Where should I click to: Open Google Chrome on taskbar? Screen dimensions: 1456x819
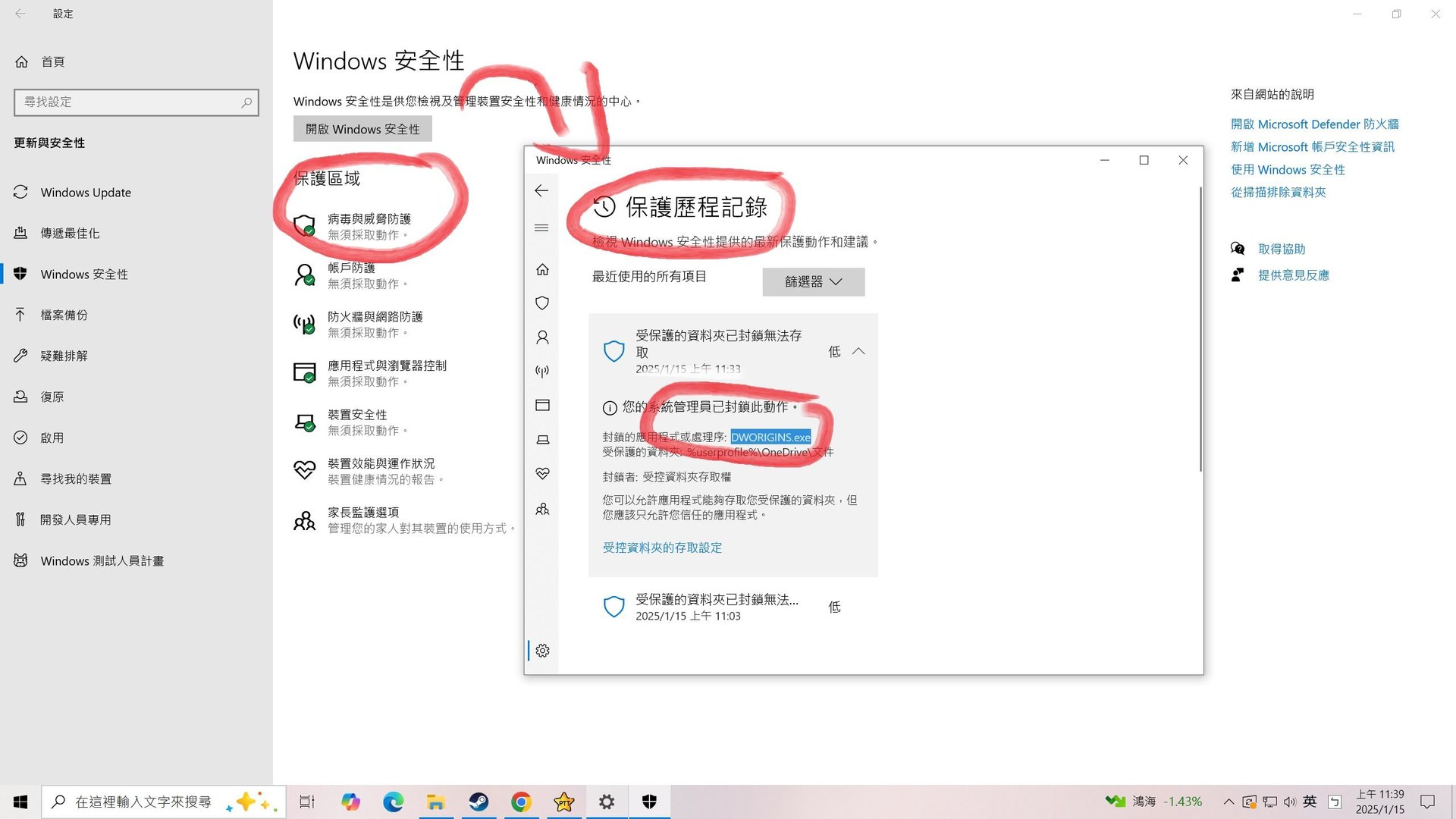click(521, 802)
